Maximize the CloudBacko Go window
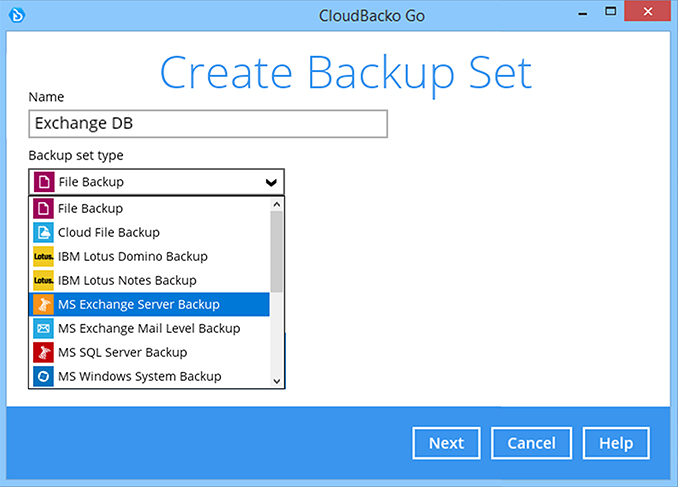Viewport: 678px width, 487px height. (611, 11)
